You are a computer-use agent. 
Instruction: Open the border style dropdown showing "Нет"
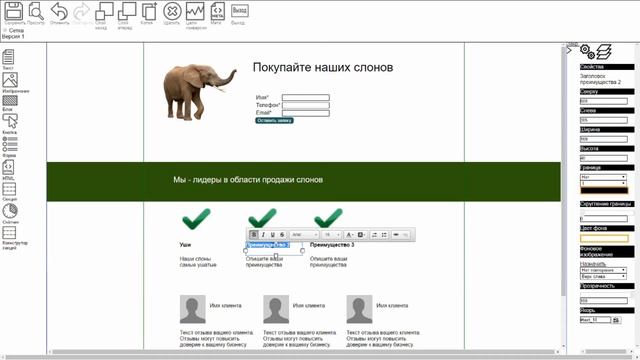(x=603, y=177)
